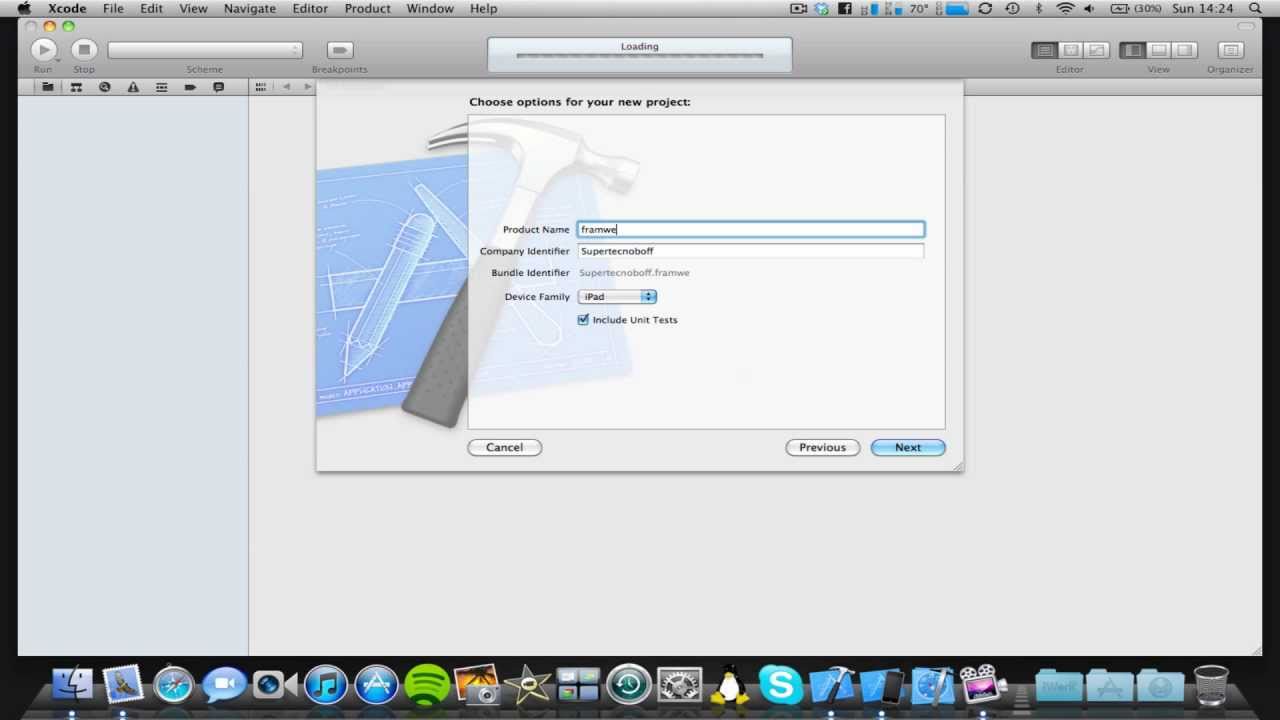Click the Run button in Xcode toolbar
Image resolution: width=1280 pixels, height=720 pixels.
43,49
